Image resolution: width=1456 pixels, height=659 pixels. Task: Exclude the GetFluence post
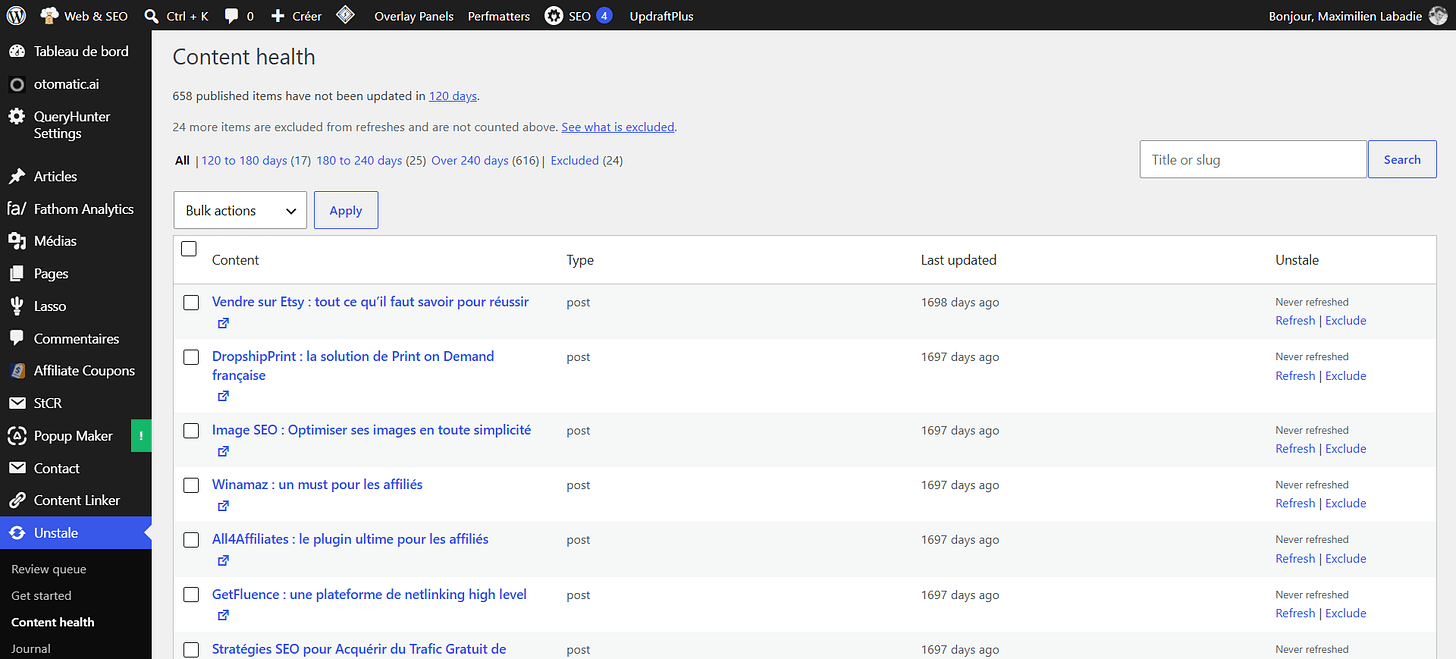(1346, 613)
